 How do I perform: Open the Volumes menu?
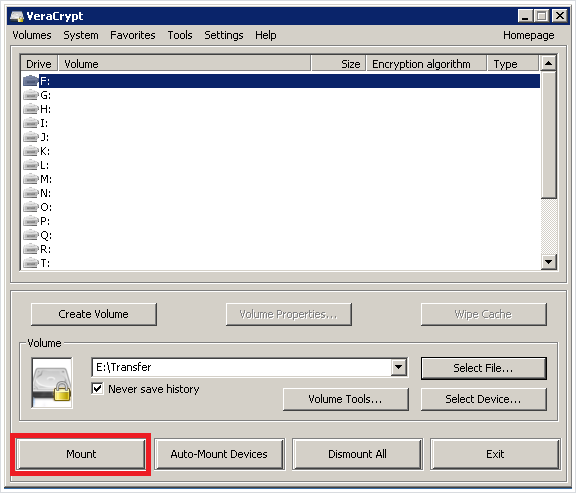pos(32,35)
